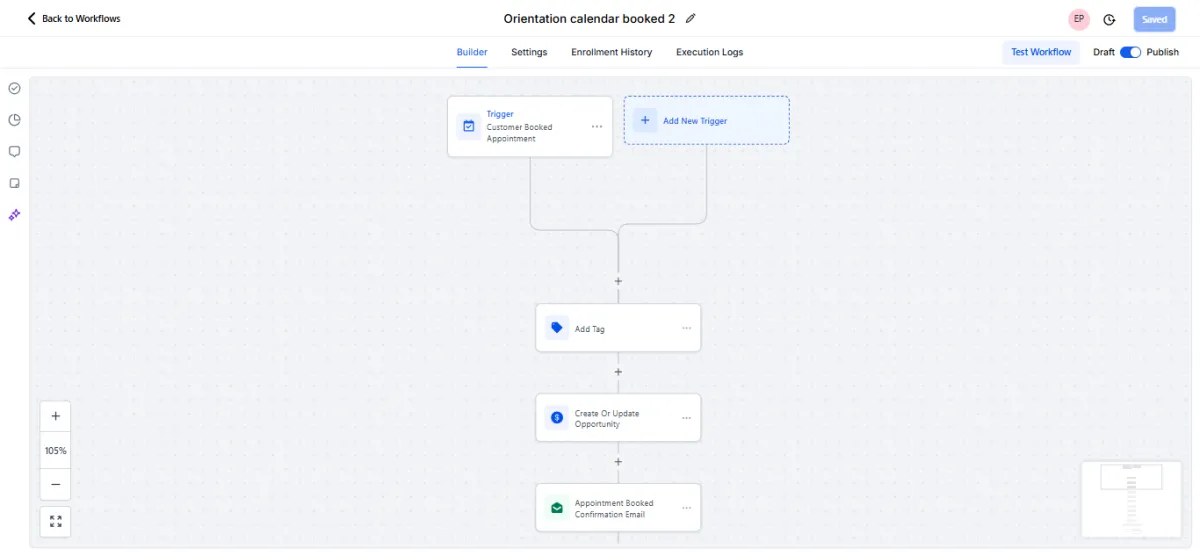Open Create Or Update Opportunity options menu

click(686, 418)
